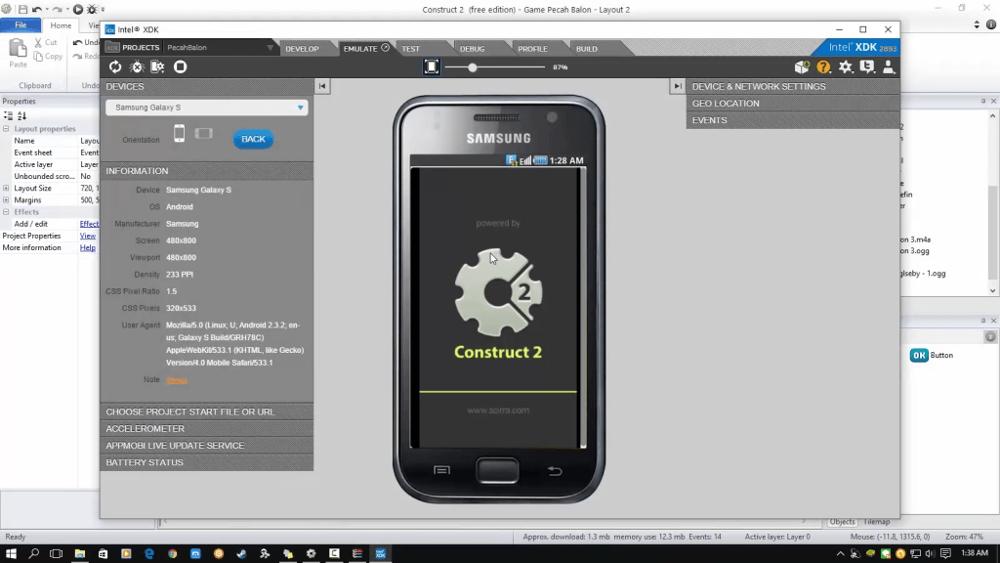Screen dimensions: 1000x563
Task: Click the Help link for More information
Action: tap(87, 247)
